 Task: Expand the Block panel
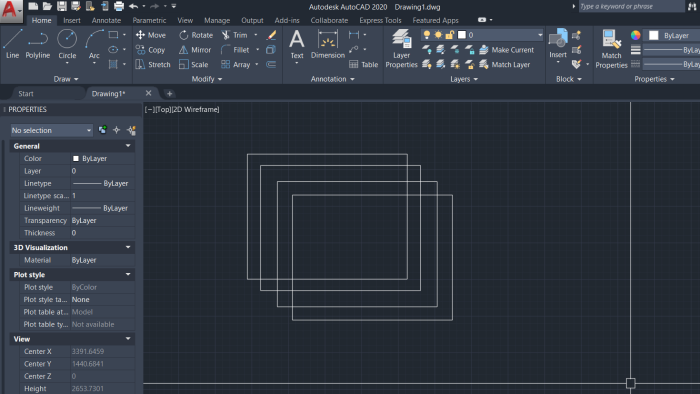(x=569, y=79)
